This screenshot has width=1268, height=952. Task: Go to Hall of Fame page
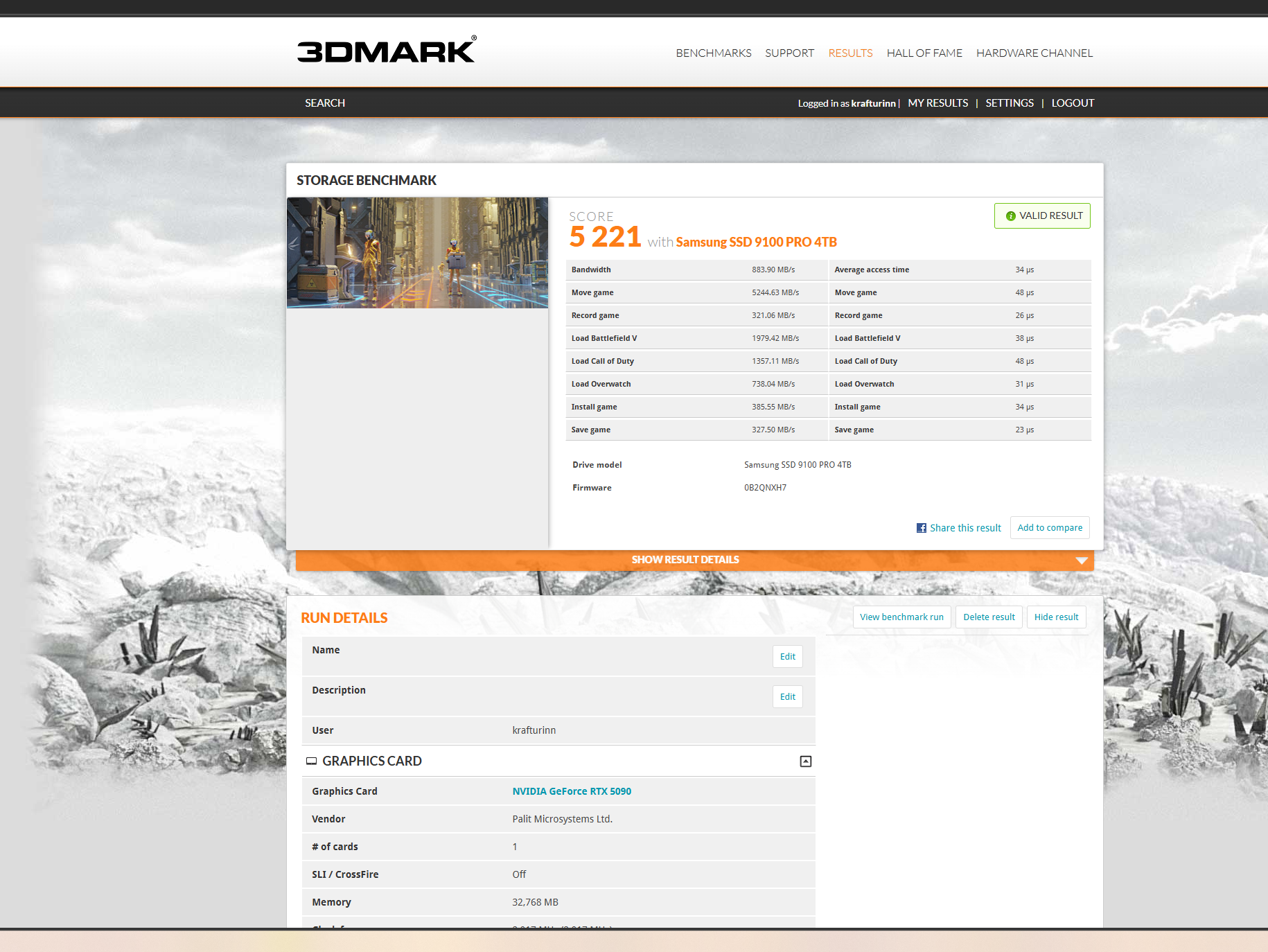[924, 53]
